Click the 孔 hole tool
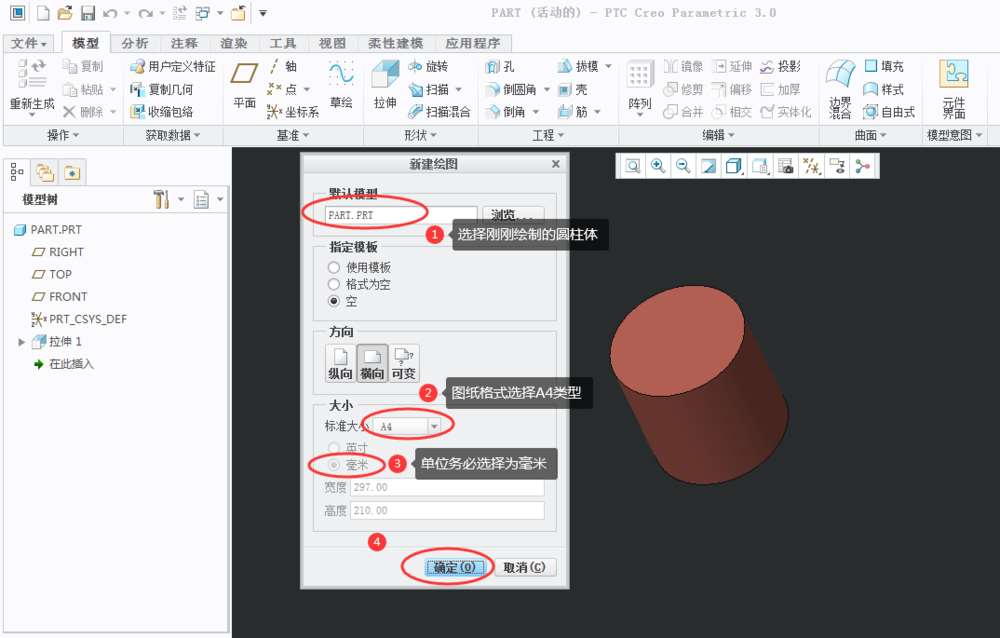This screenshot has height=638, width=1000. point(500,66)
